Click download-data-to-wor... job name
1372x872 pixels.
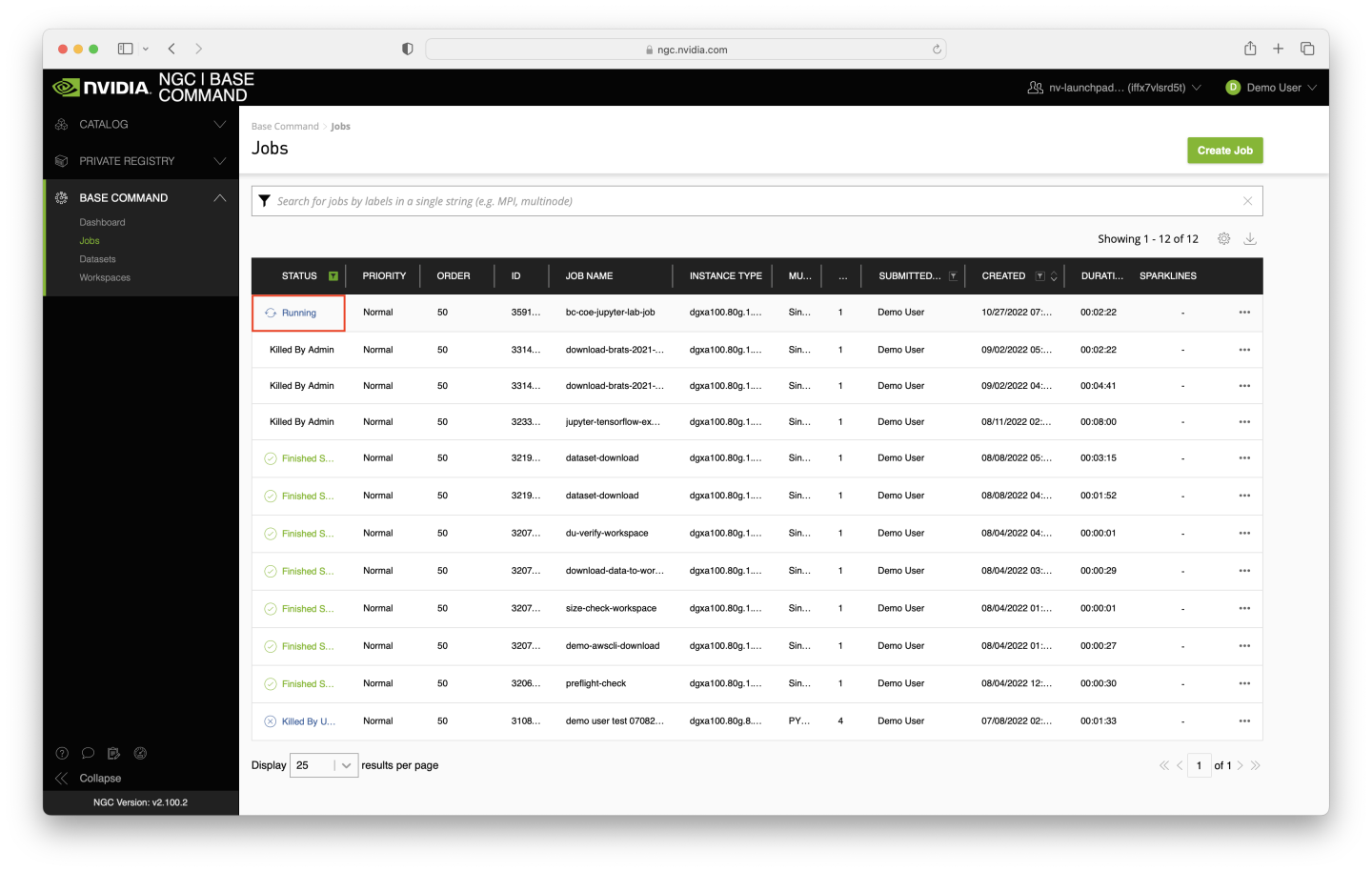(x=615, y=571)
